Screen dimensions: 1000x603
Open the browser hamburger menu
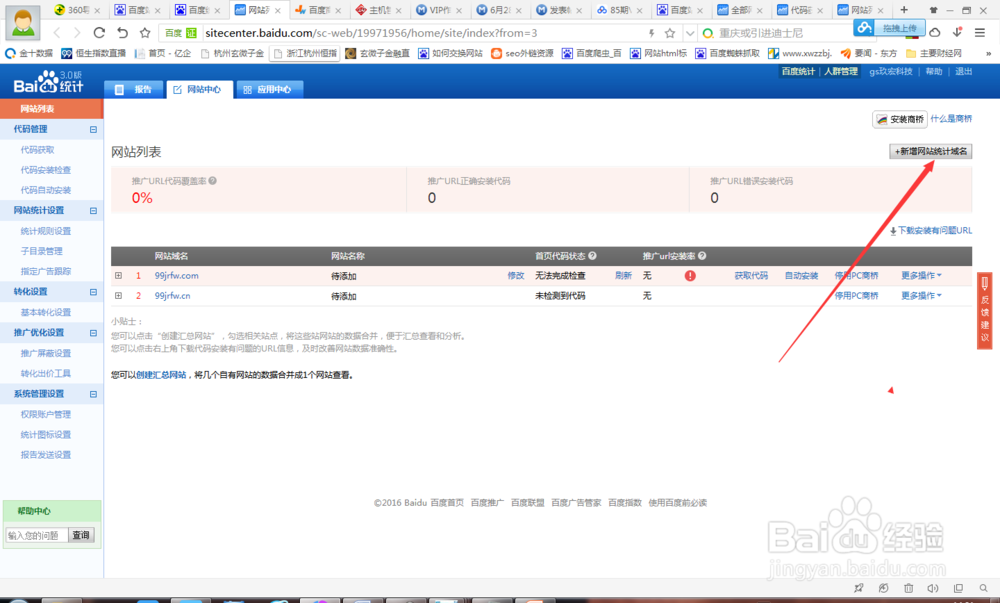point(980,33)
